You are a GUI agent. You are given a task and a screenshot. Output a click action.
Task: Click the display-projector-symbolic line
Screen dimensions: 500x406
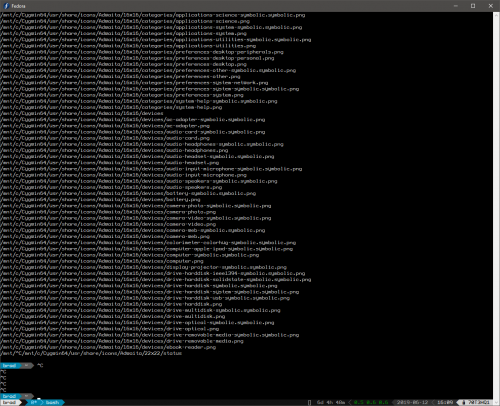[x=143, y=267]
